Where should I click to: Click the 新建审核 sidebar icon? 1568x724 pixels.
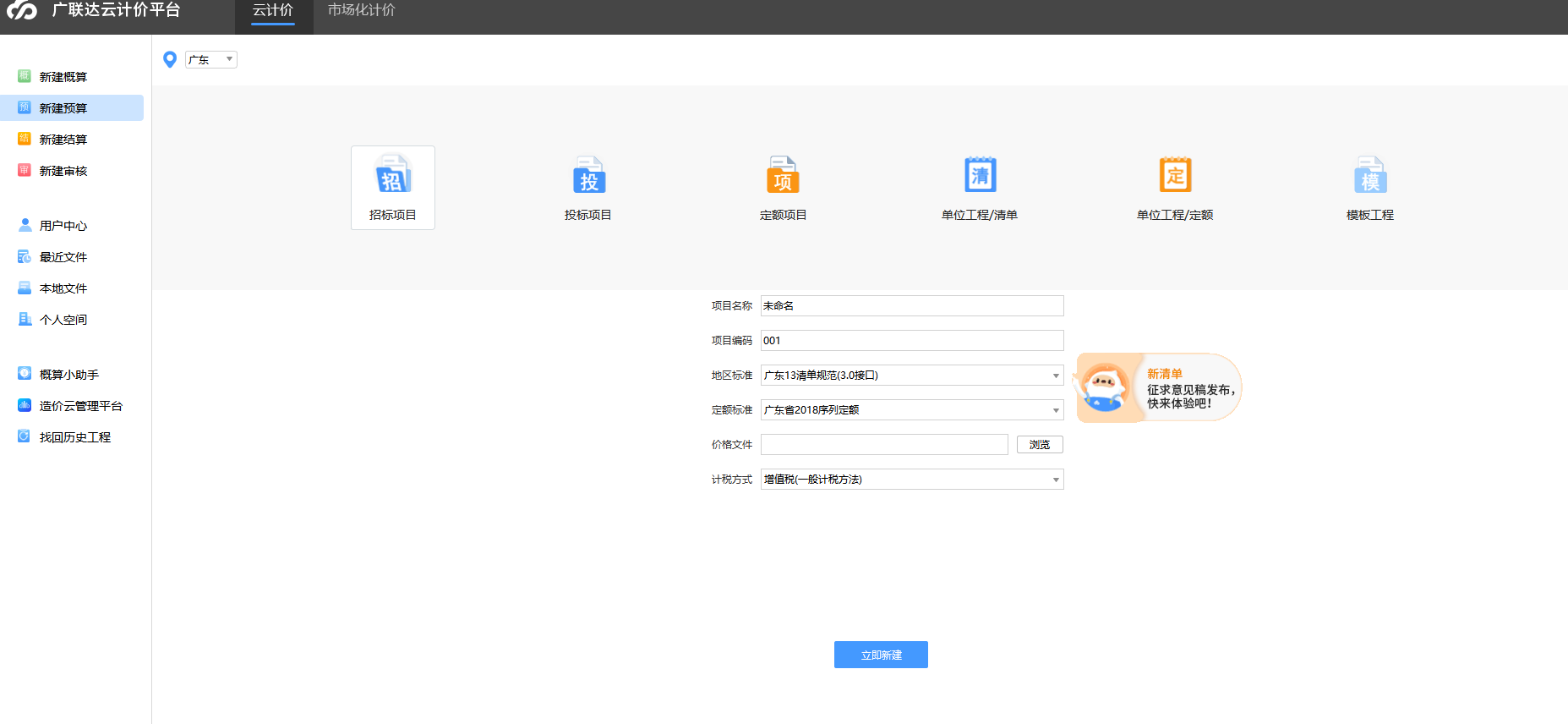point(25,170)
